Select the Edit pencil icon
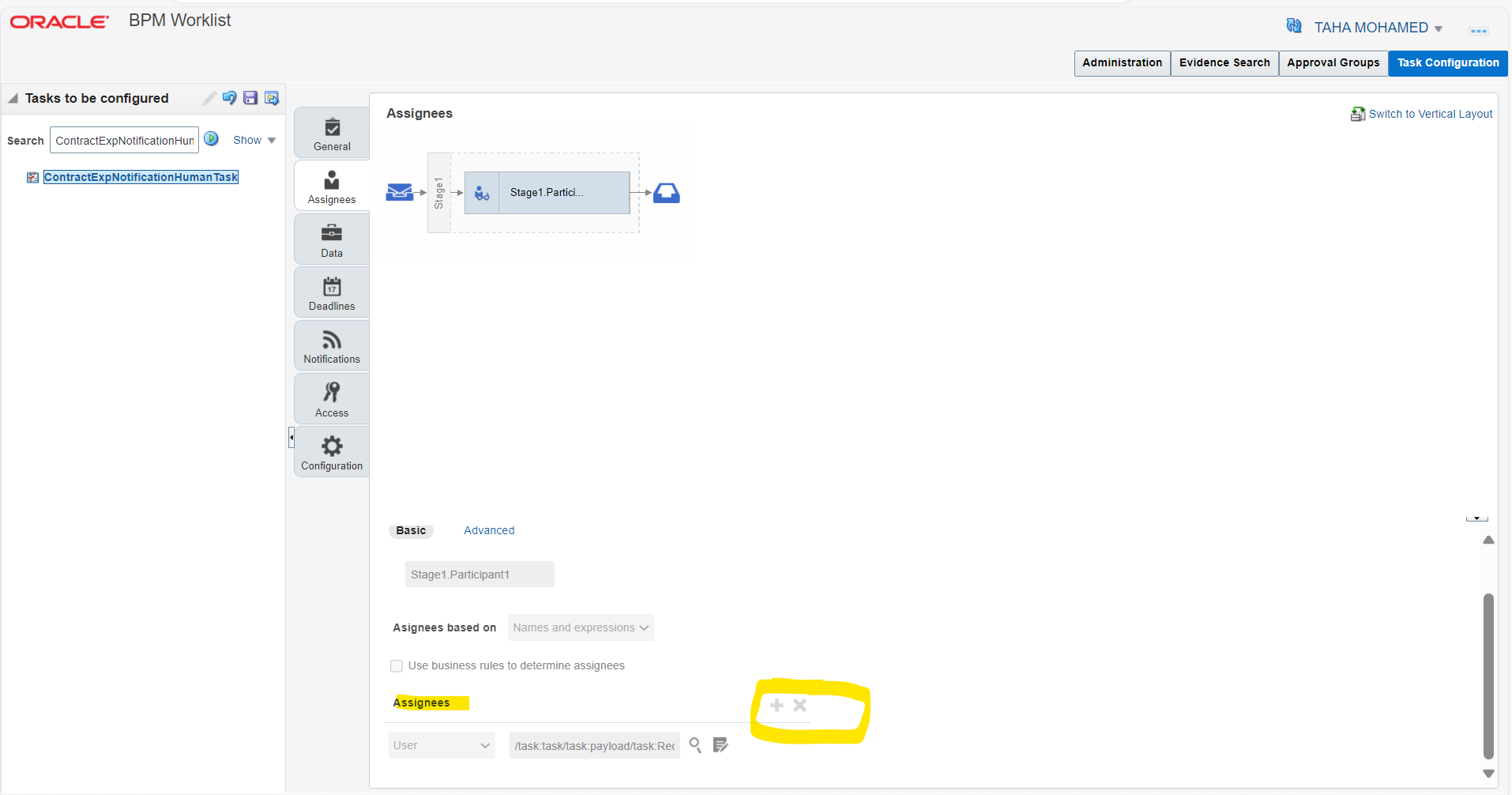Viewport: 1512px width, 795px height. point(208,97)
